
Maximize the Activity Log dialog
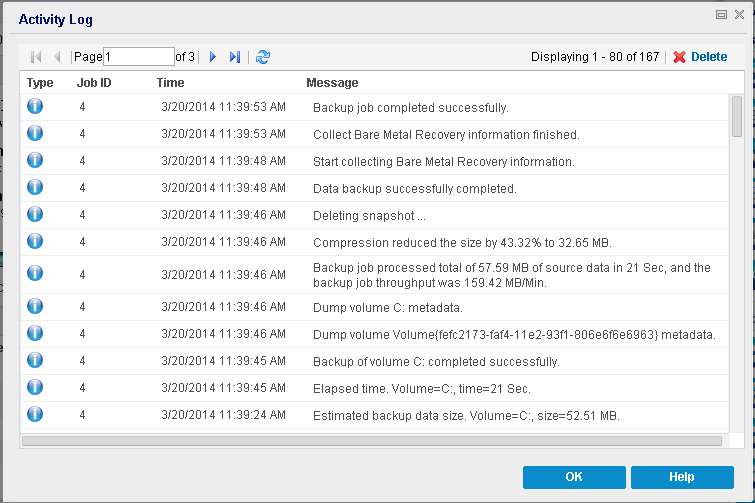[x=720, y=16]
